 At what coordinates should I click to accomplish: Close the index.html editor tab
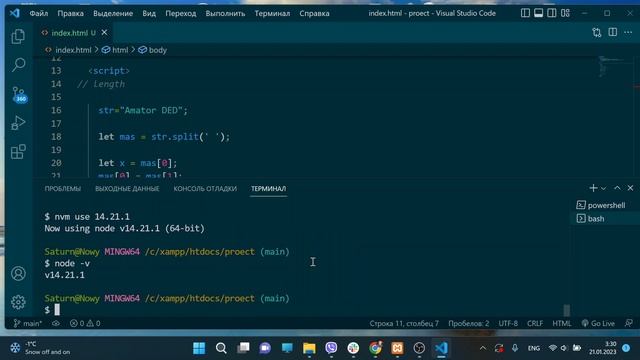point(104,32)
